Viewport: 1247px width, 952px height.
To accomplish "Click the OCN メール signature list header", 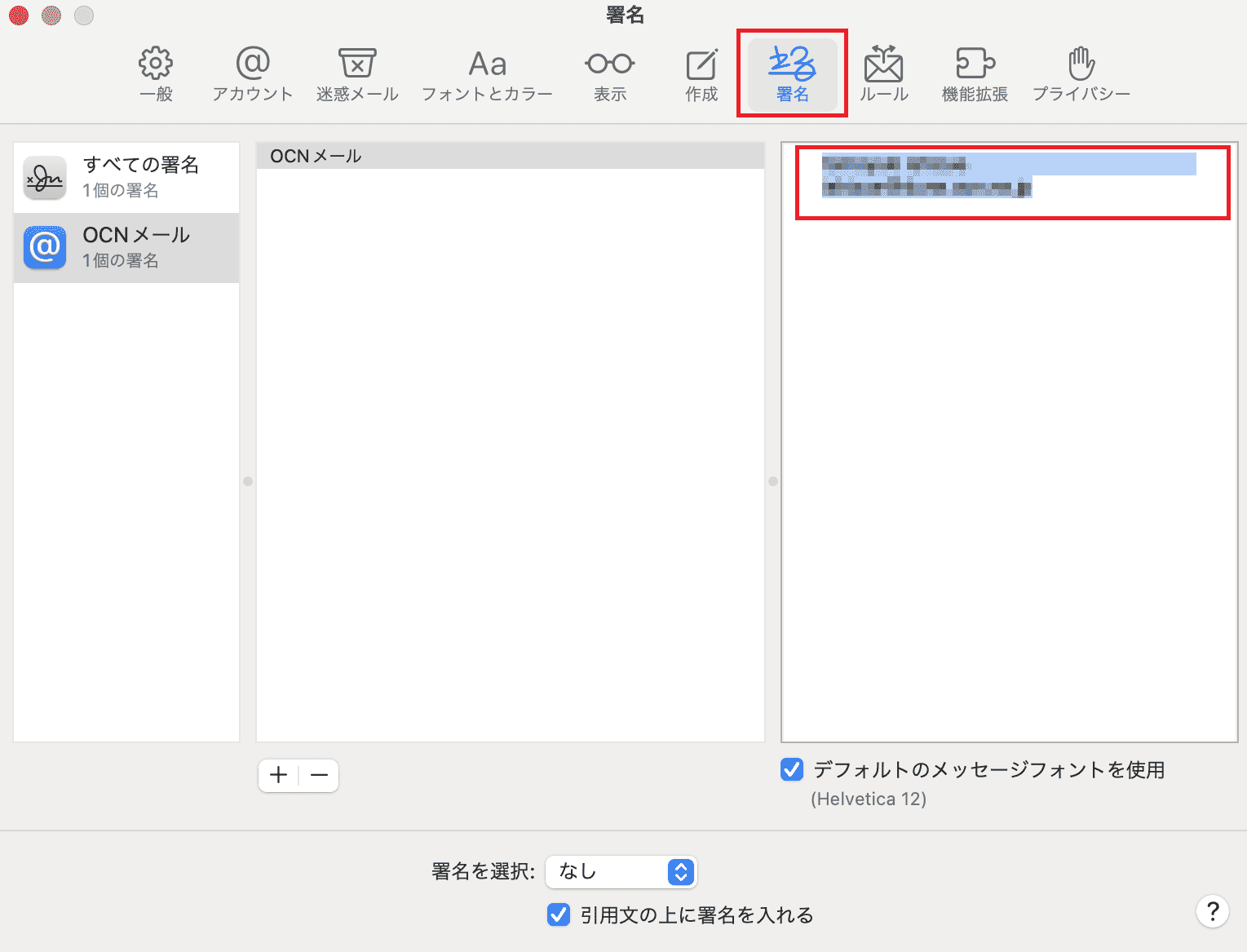I will 511,156.
